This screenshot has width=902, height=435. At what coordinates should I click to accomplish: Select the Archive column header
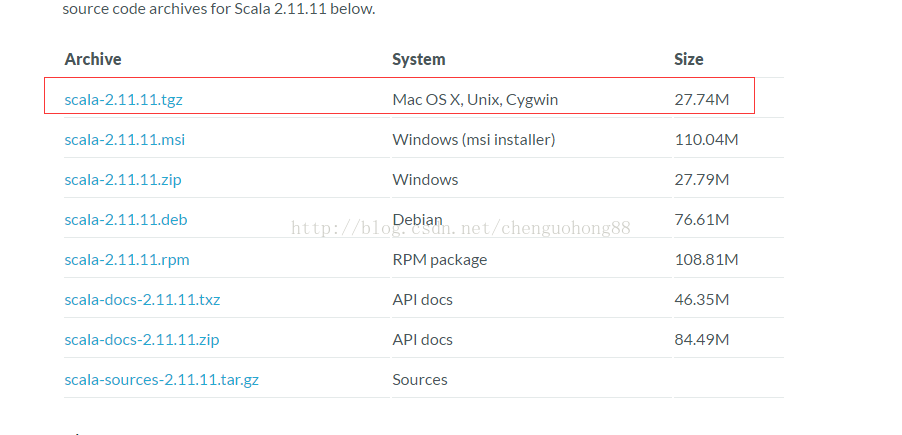pos(93,59)
